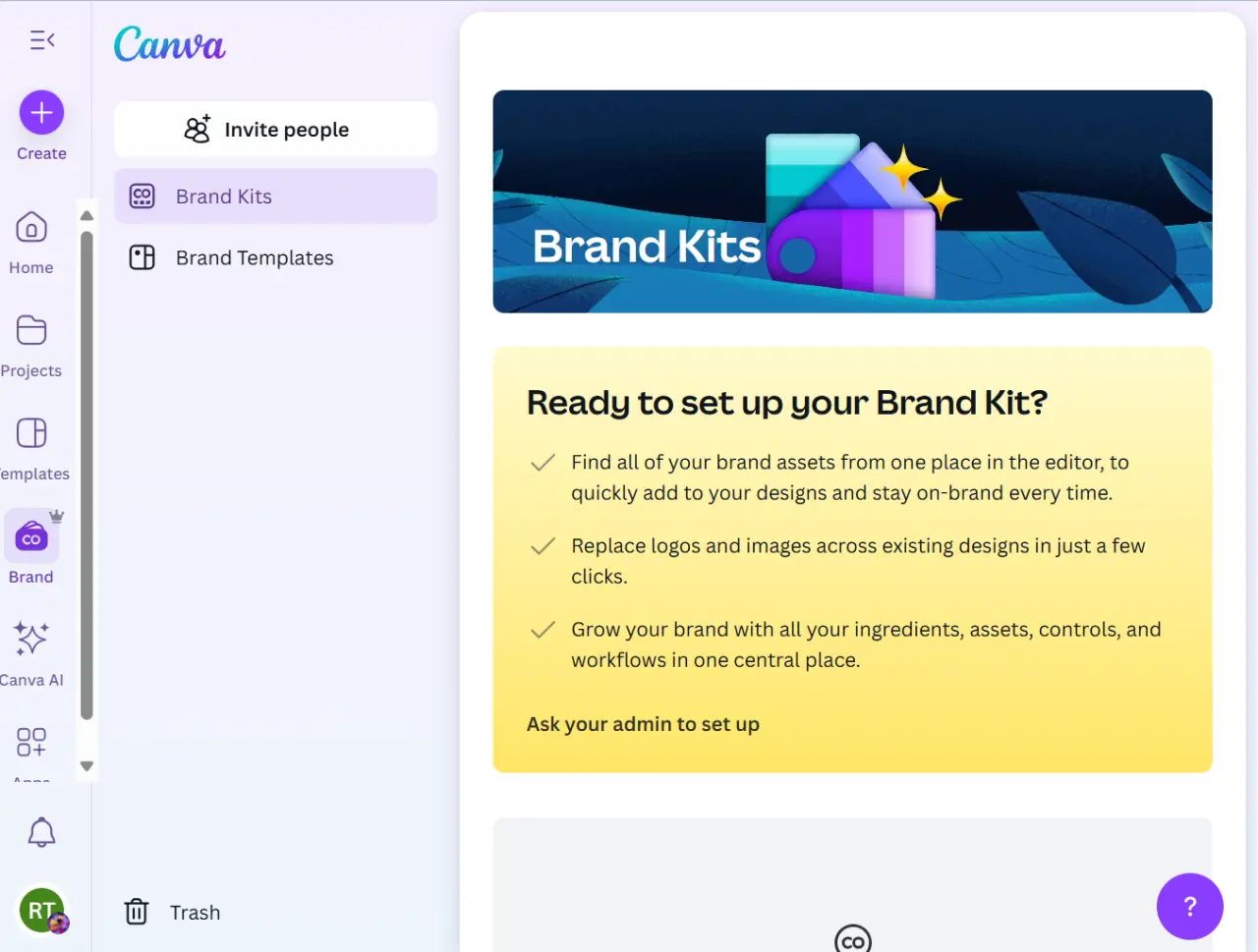Click the add-person icon in Invite people
The image size is (1258, 952).
198,129
